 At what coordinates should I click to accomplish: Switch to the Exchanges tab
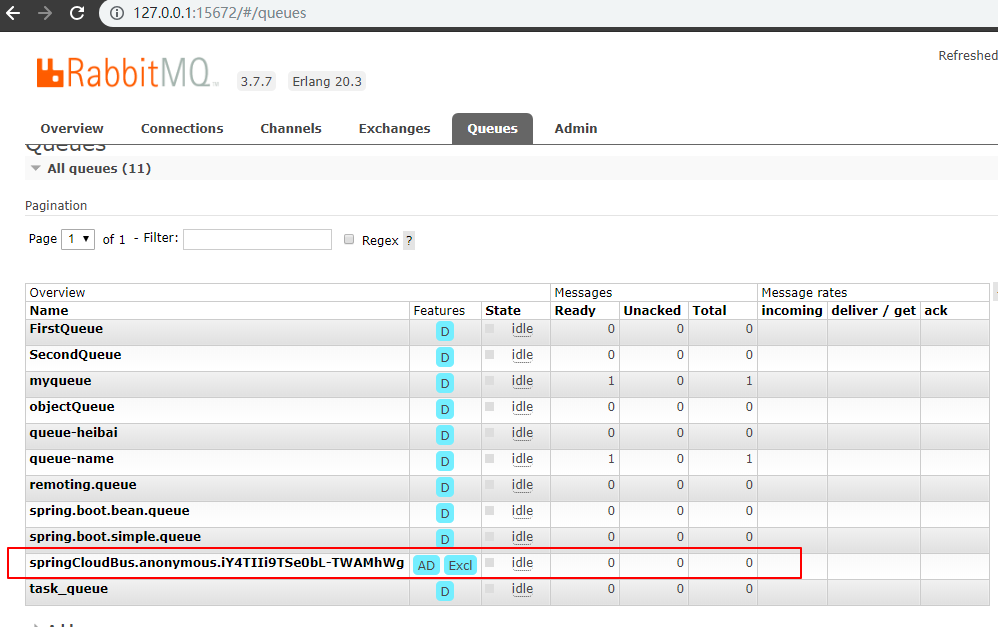394,128
